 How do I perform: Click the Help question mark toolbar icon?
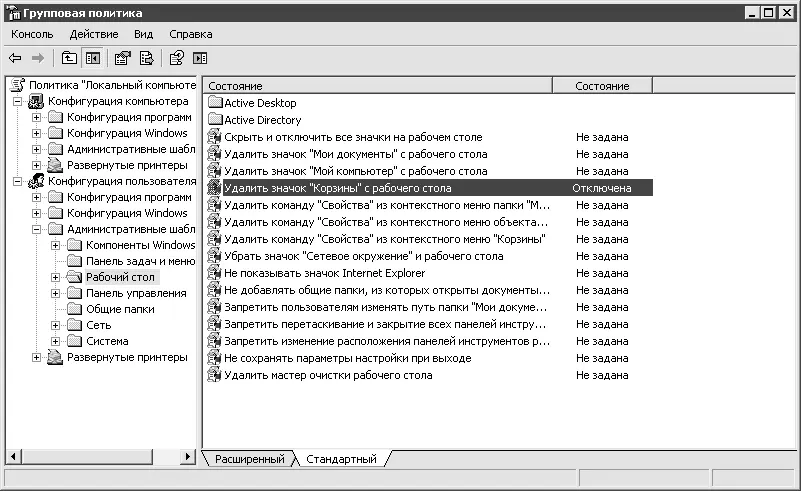176,58
